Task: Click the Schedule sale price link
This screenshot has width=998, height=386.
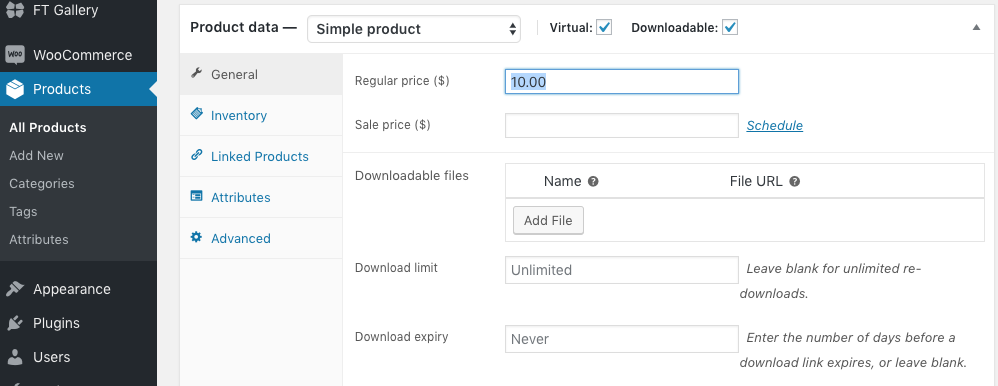Action: point(775,125)
